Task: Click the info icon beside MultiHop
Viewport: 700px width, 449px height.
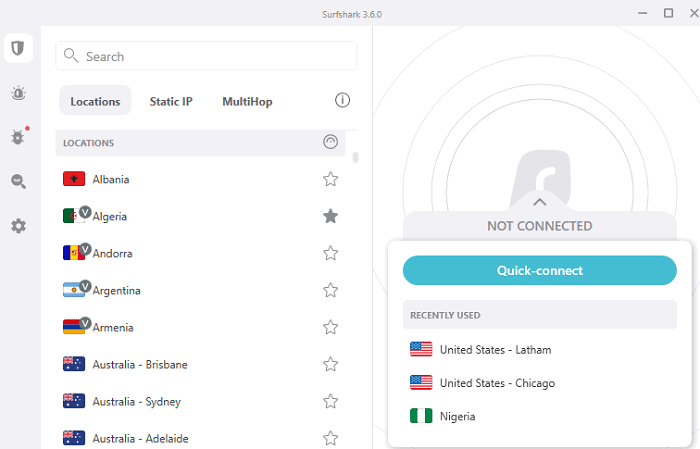Action: [x=342, y=101]
